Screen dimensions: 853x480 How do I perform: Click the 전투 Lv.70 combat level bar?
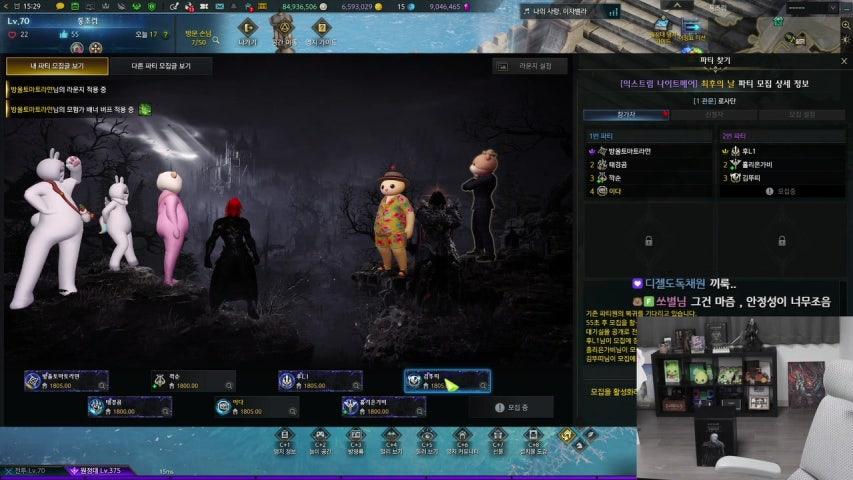click(30, 471)
